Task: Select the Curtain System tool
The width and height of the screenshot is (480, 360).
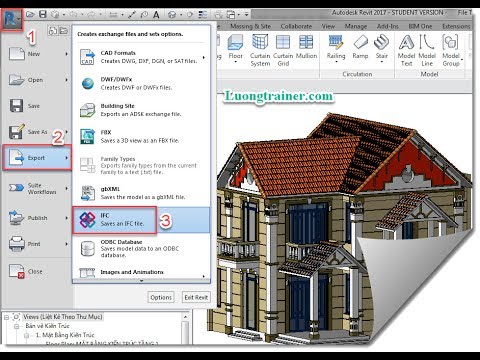Action: [260, 50]
